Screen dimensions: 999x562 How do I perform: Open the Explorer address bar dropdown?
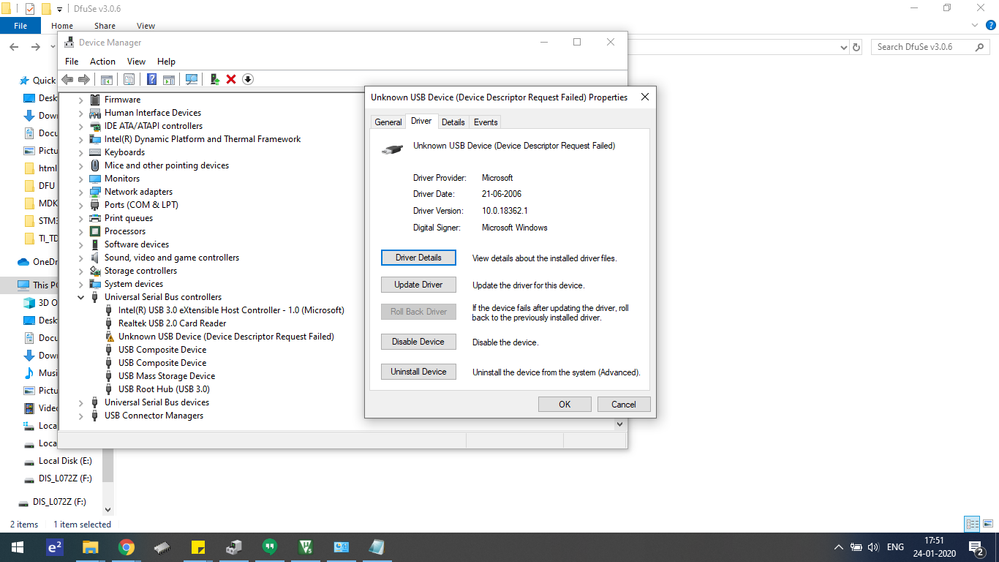844,47
